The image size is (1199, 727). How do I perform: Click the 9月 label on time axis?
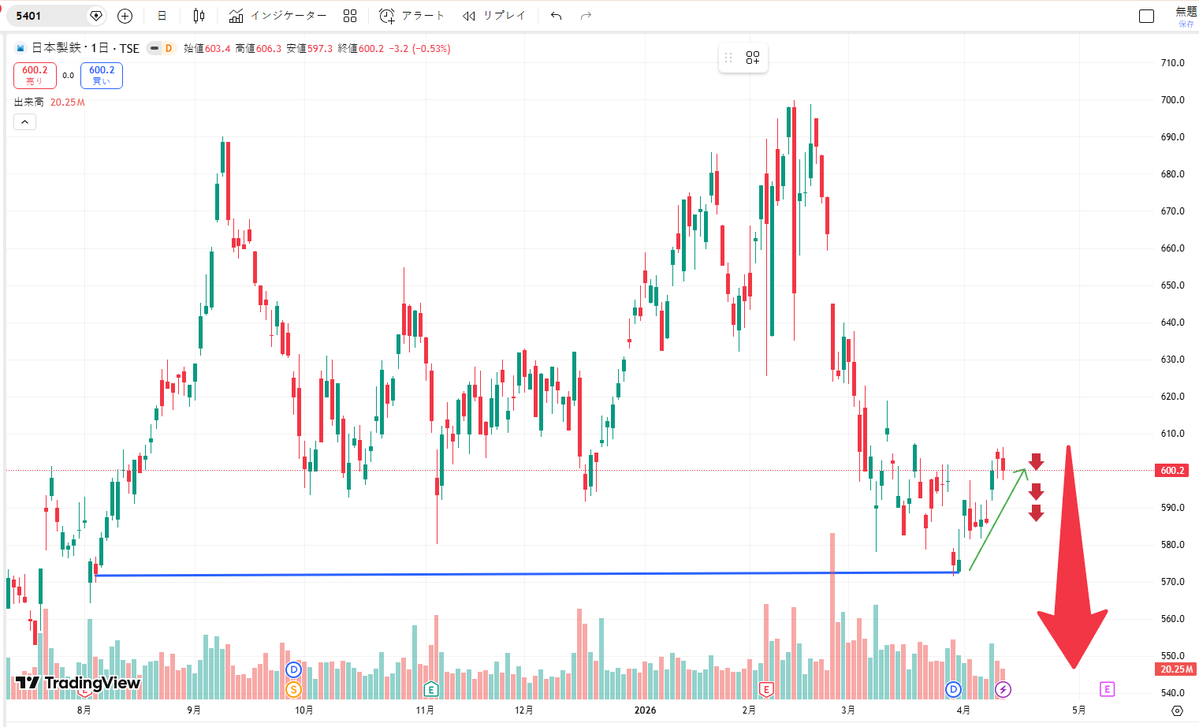coord(194,710)
